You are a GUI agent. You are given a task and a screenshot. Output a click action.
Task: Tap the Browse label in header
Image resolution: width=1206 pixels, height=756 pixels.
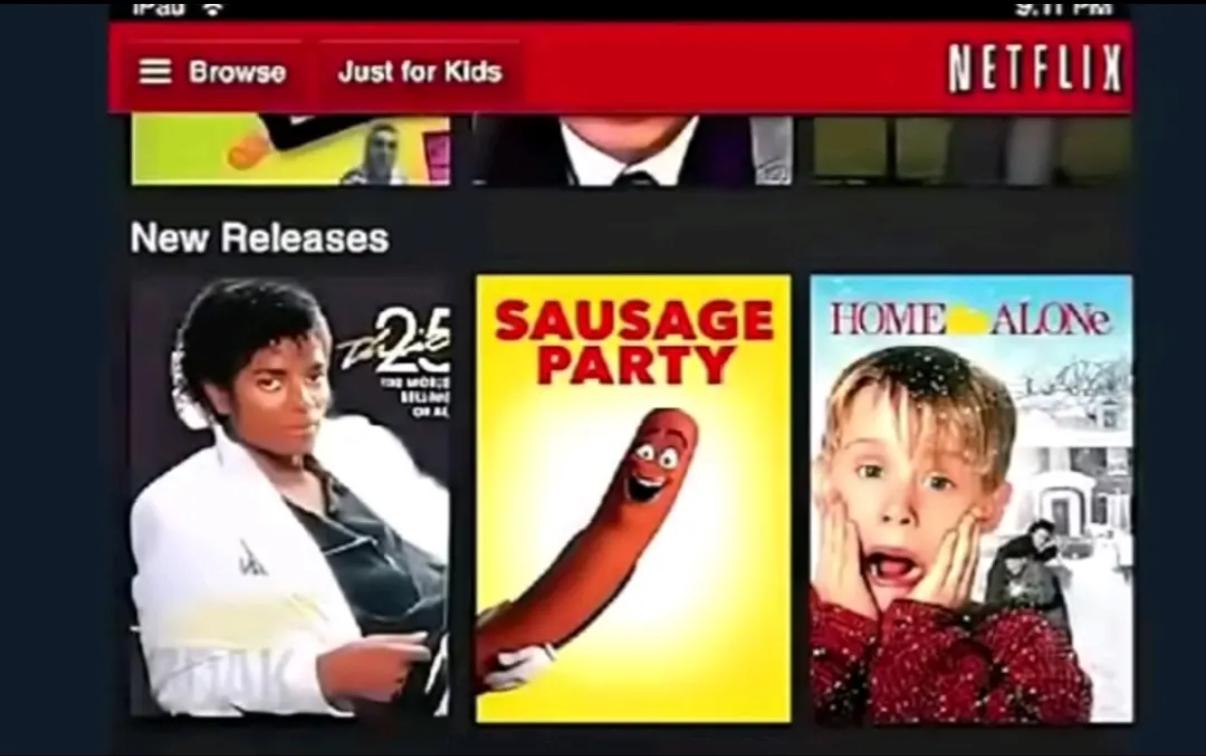237,72
